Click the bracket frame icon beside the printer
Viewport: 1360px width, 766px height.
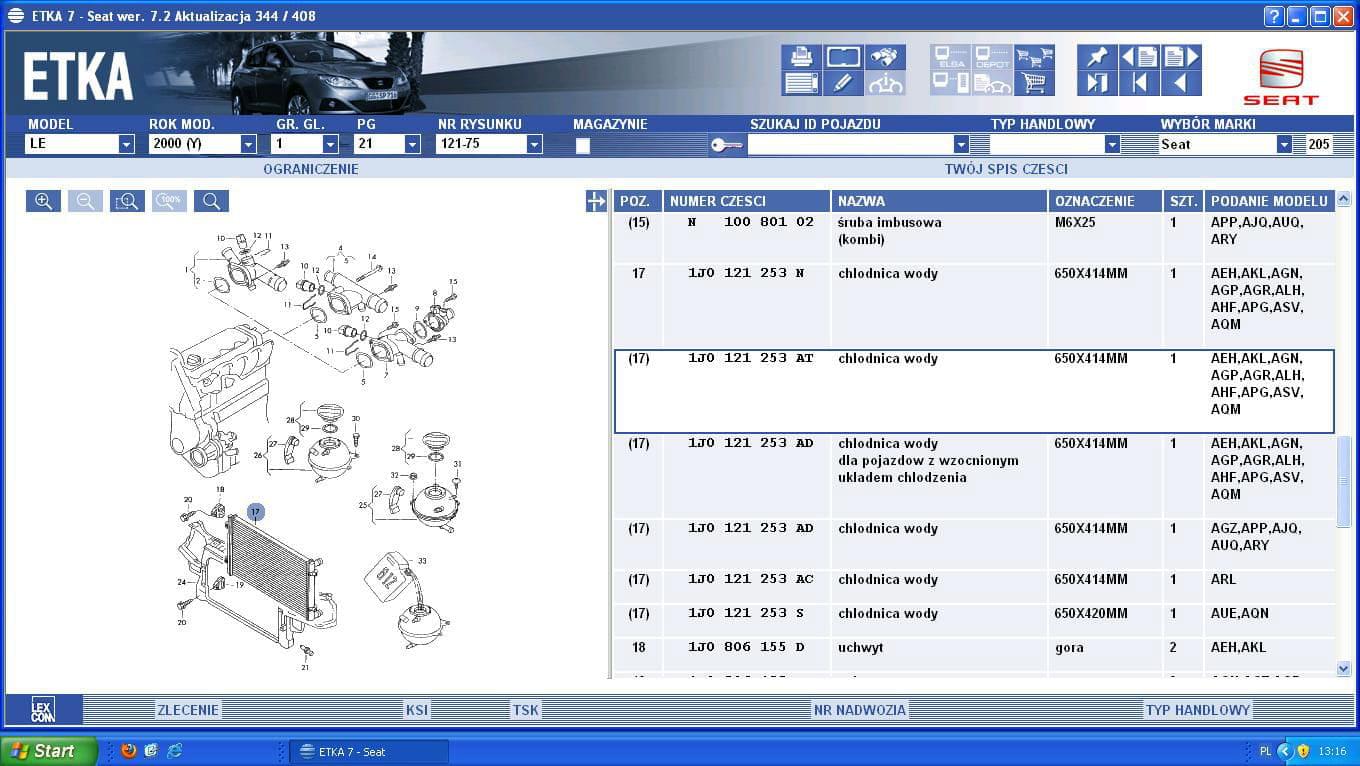843,56
